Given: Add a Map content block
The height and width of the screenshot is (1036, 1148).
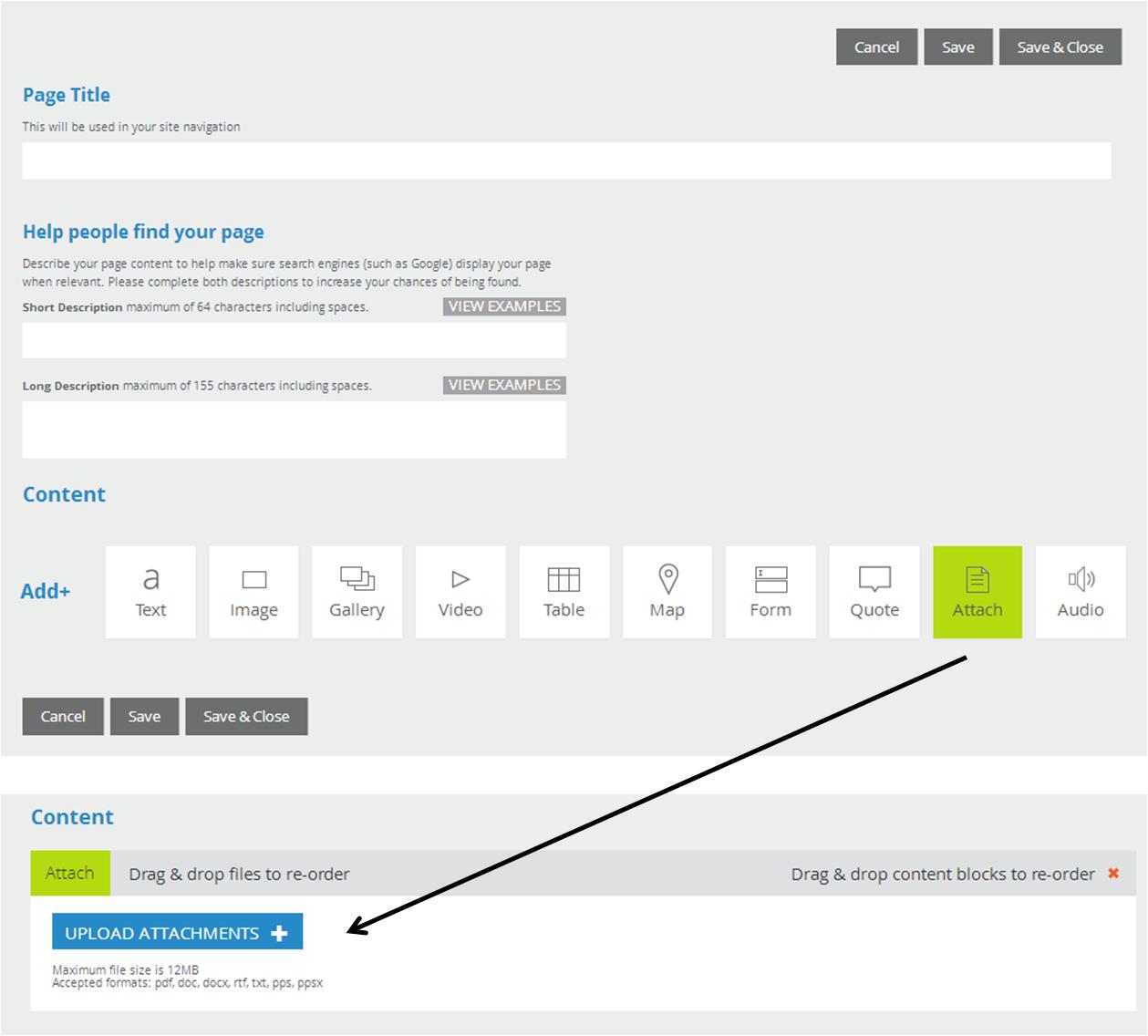Looking at the screenshot, I should [x=667, y=592].
